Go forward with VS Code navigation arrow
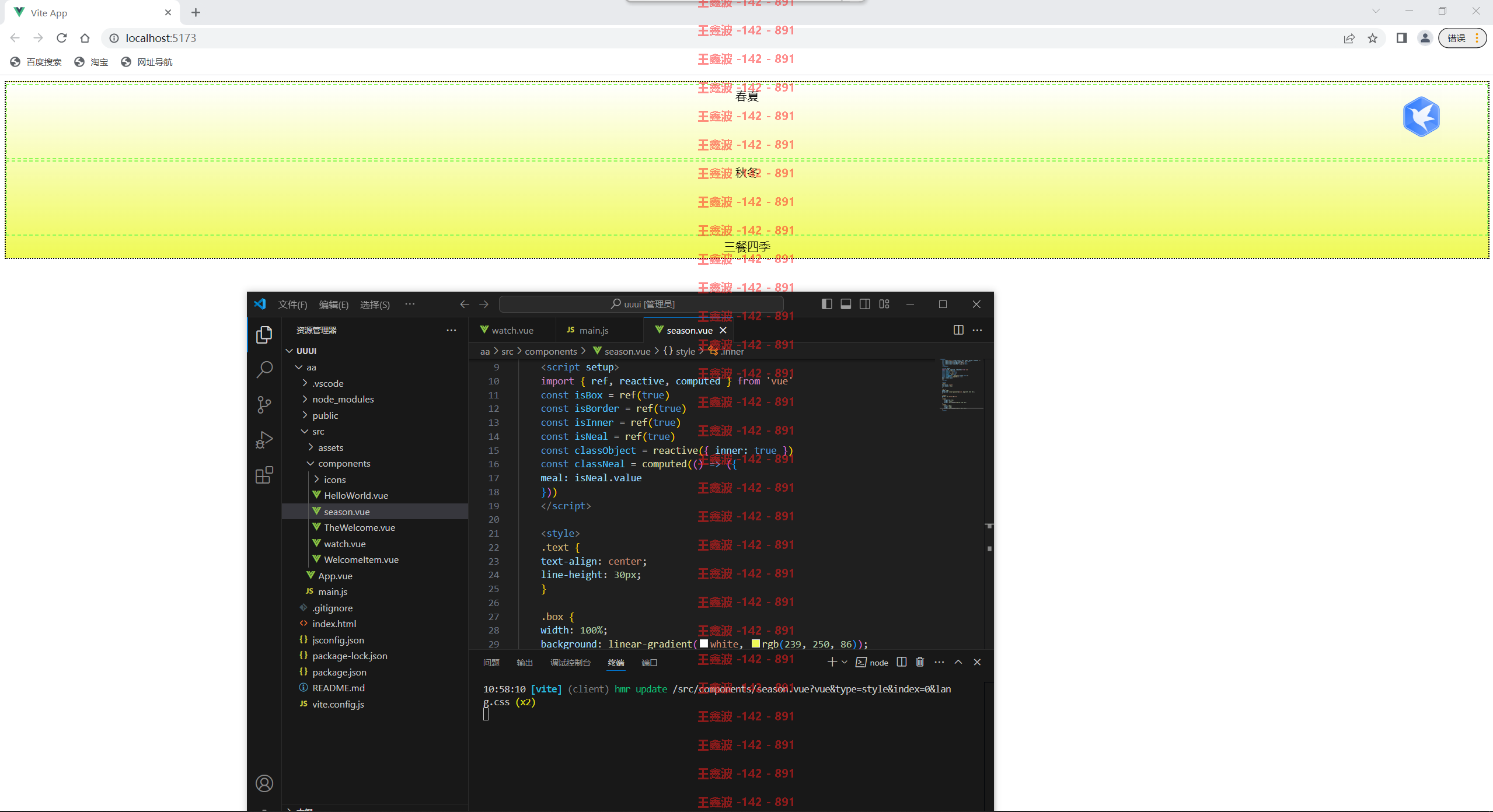 pos(484,304)
